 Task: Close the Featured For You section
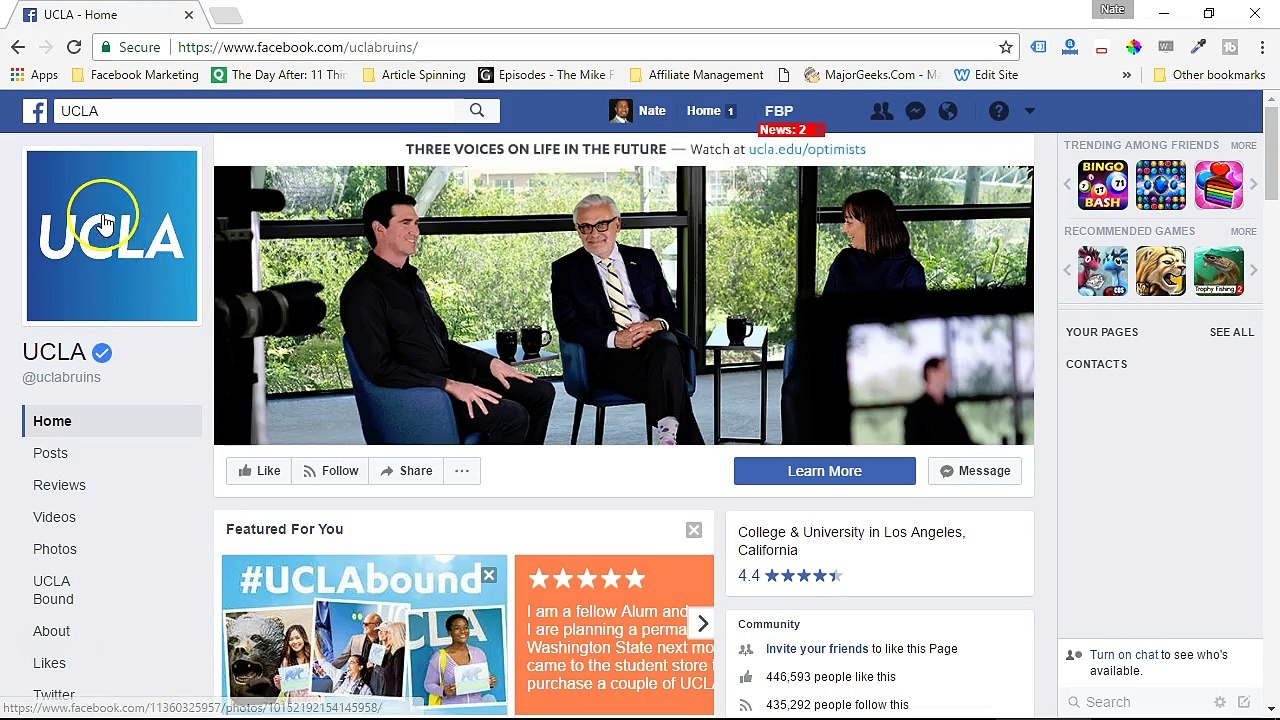pyautogui.click(x=694, y=530)
